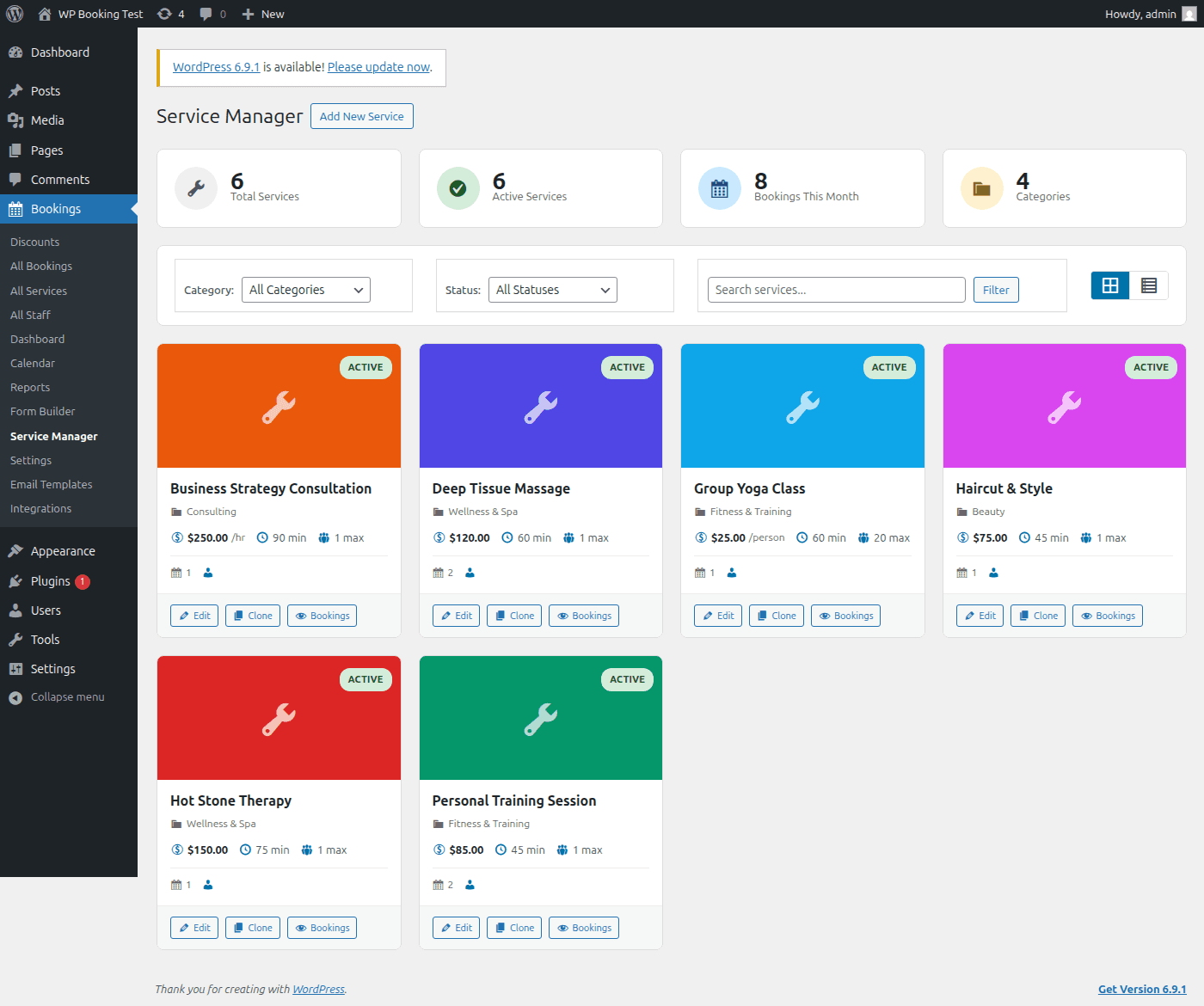Open the Howdy, admin account menu

1142,13
